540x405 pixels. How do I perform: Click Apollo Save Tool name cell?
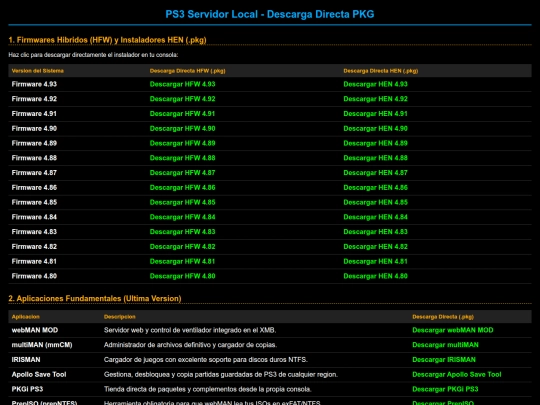click(39, 375)
